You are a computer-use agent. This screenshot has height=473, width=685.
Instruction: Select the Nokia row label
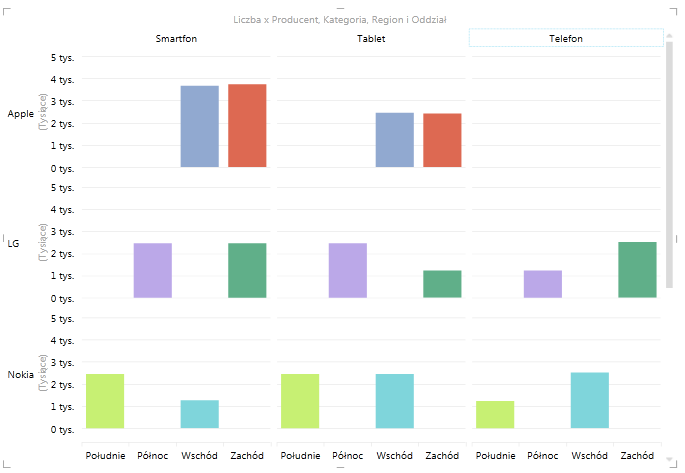tap(20, 374)
